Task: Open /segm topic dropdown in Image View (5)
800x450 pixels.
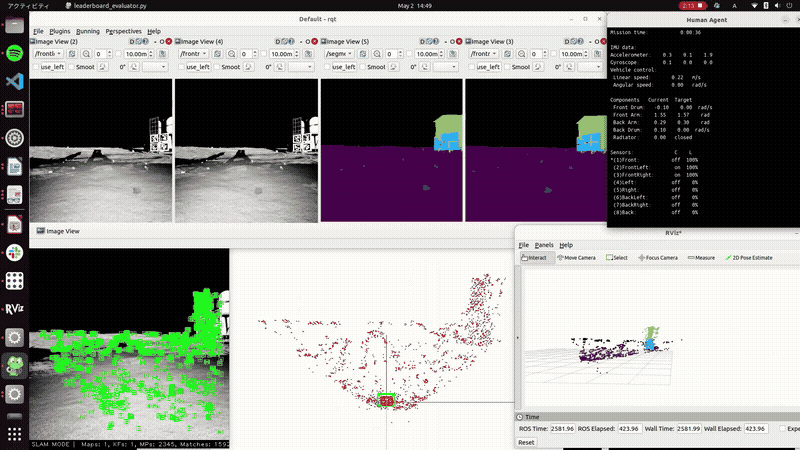Action: 339,54
